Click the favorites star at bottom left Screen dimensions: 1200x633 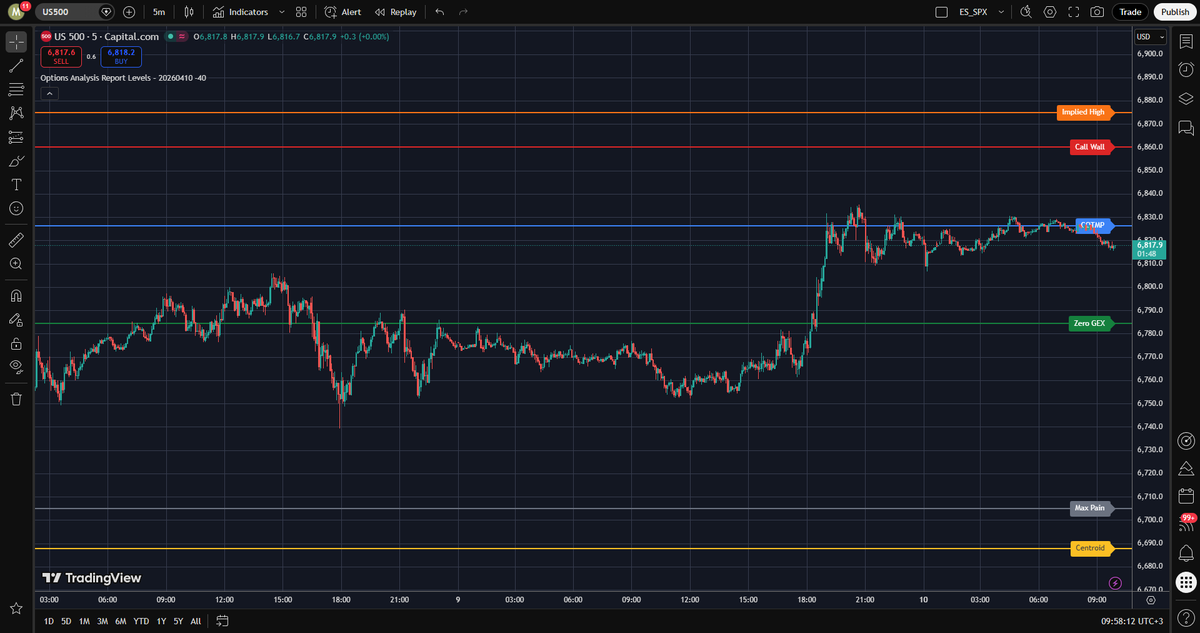coord(16,608)
